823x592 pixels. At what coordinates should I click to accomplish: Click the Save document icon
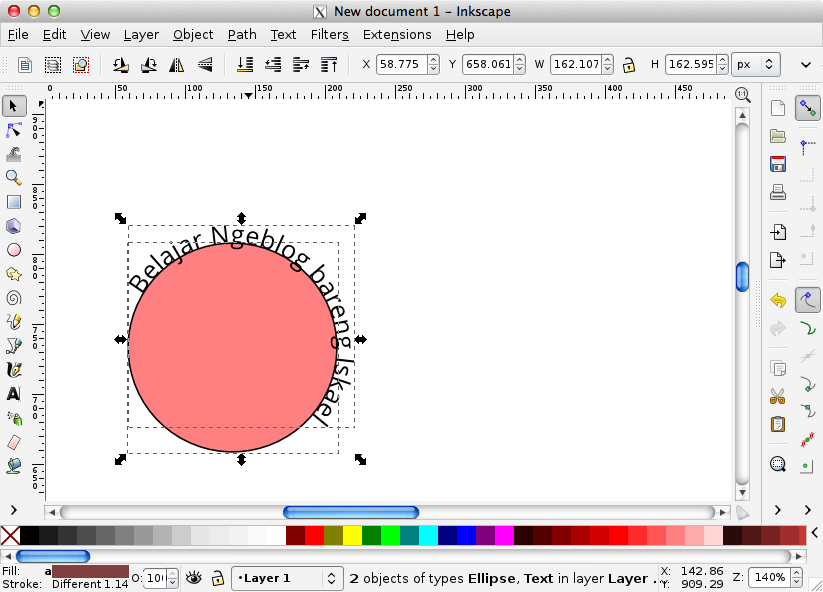point(778,164)
